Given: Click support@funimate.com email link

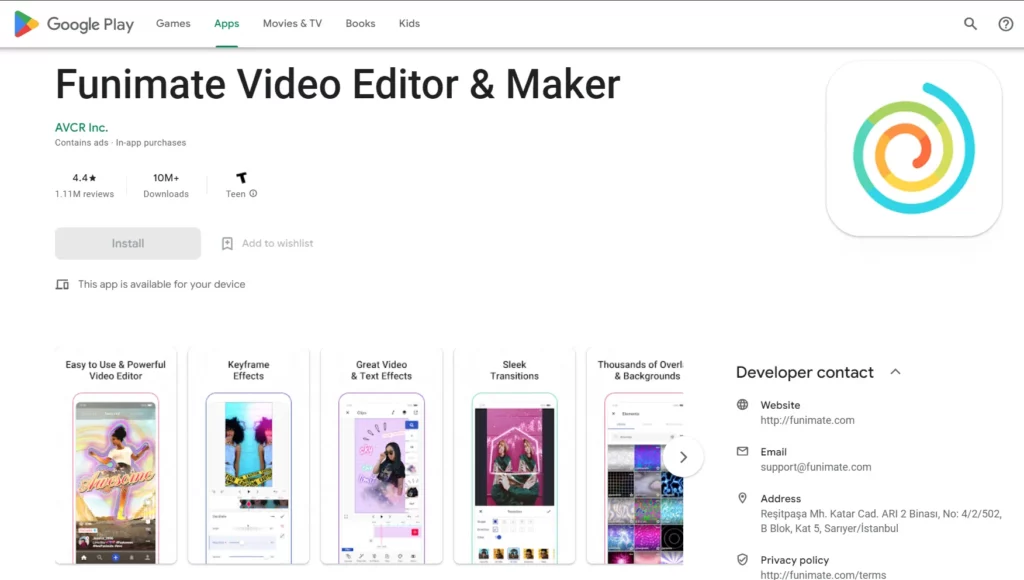Looking at the screenshot, I should [x=816, y=467].
